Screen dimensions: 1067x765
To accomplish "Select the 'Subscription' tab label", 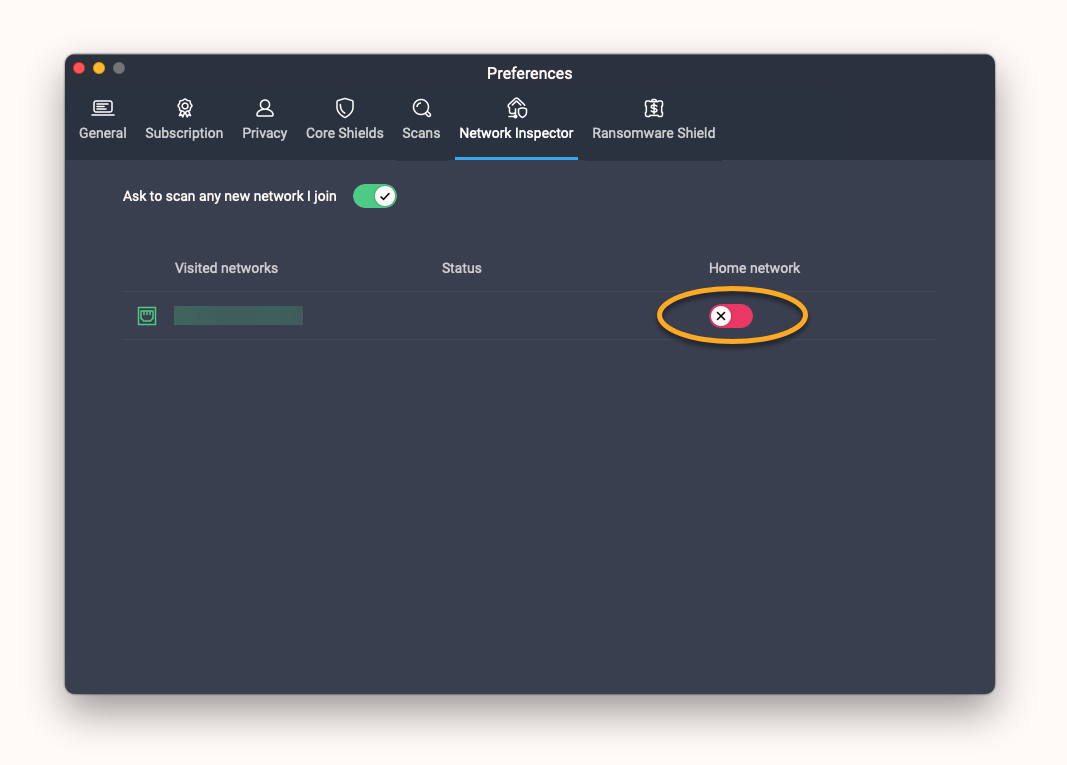I will (x=184, y=133).
